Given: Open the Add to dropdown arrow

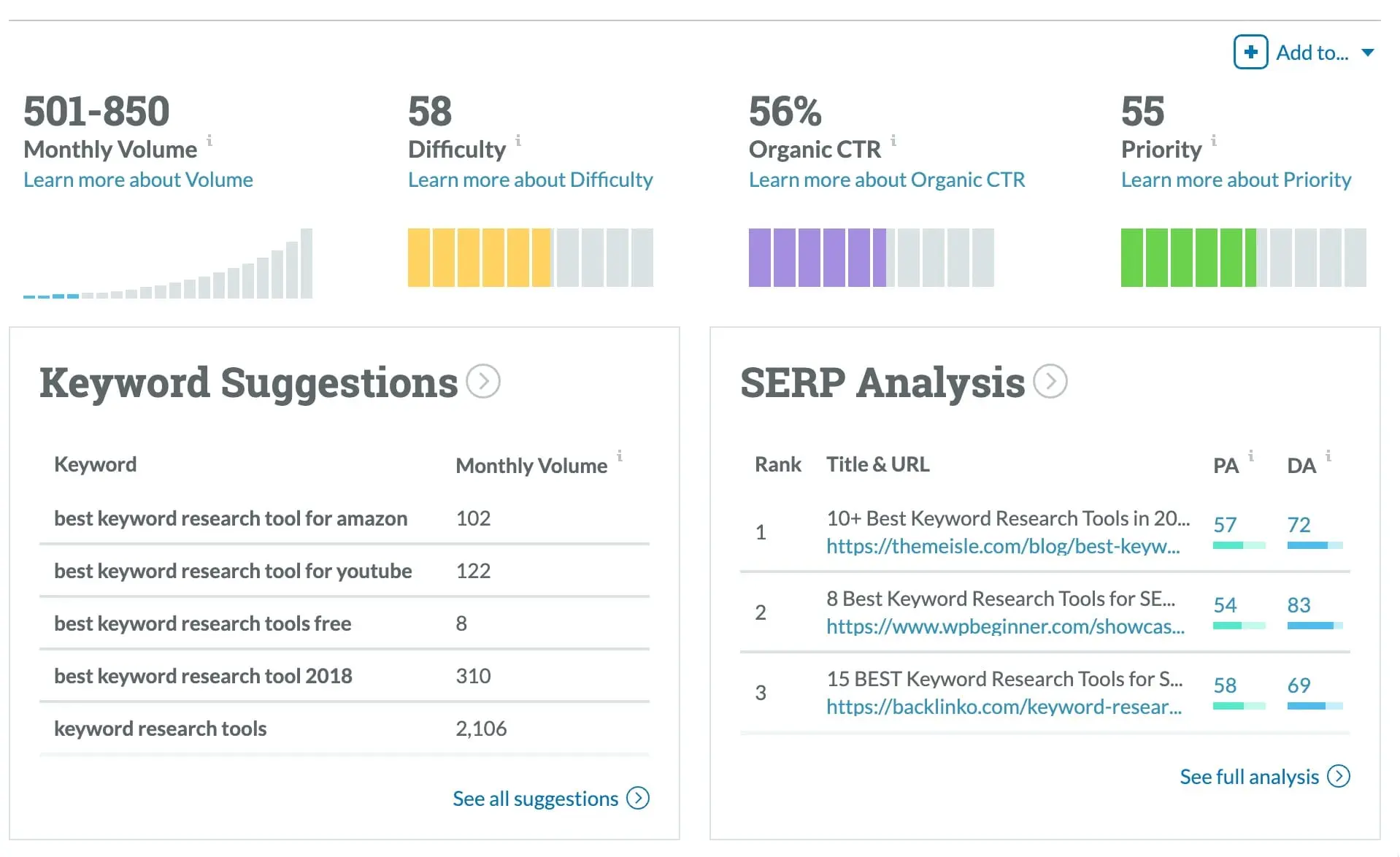Looking at the screenshot, I should tap(1368, 53).
